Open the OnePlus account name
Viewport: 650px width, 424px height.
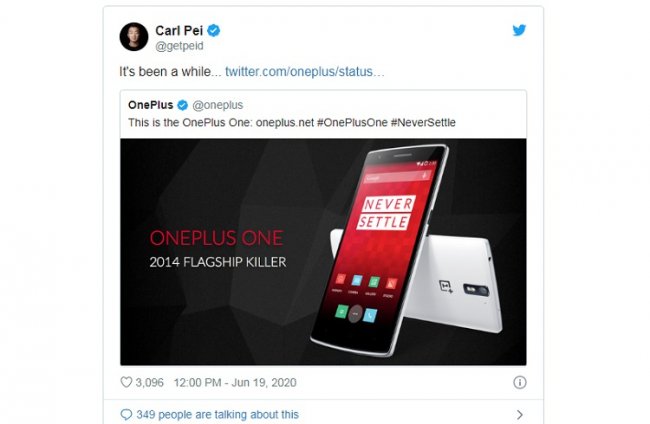[150, 105]
